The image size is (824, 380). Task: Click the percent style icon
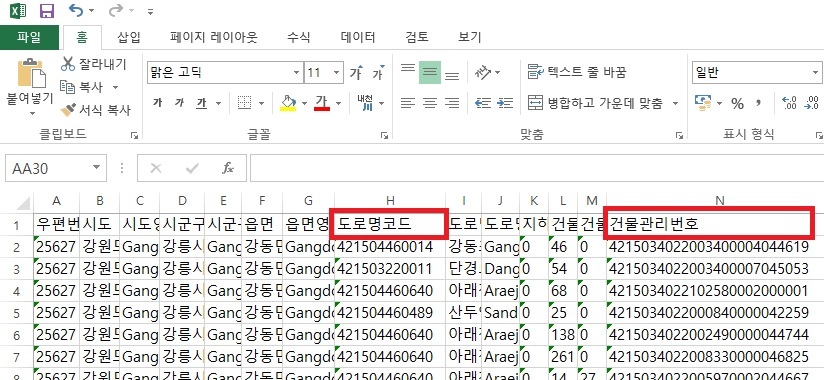[x=737, y=103]
